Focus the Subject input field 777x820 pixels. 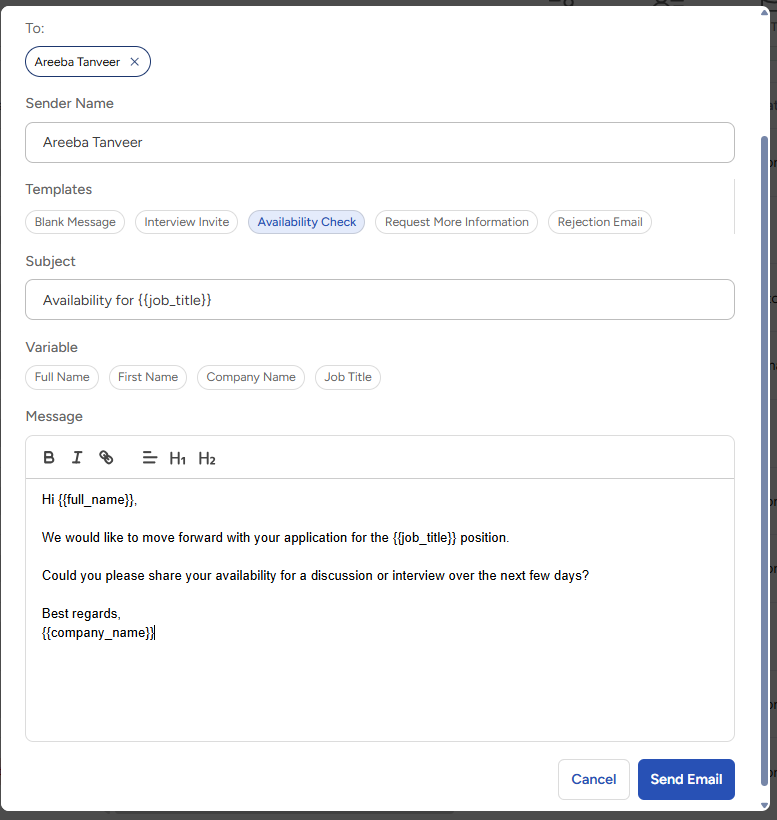coord(380,300)
